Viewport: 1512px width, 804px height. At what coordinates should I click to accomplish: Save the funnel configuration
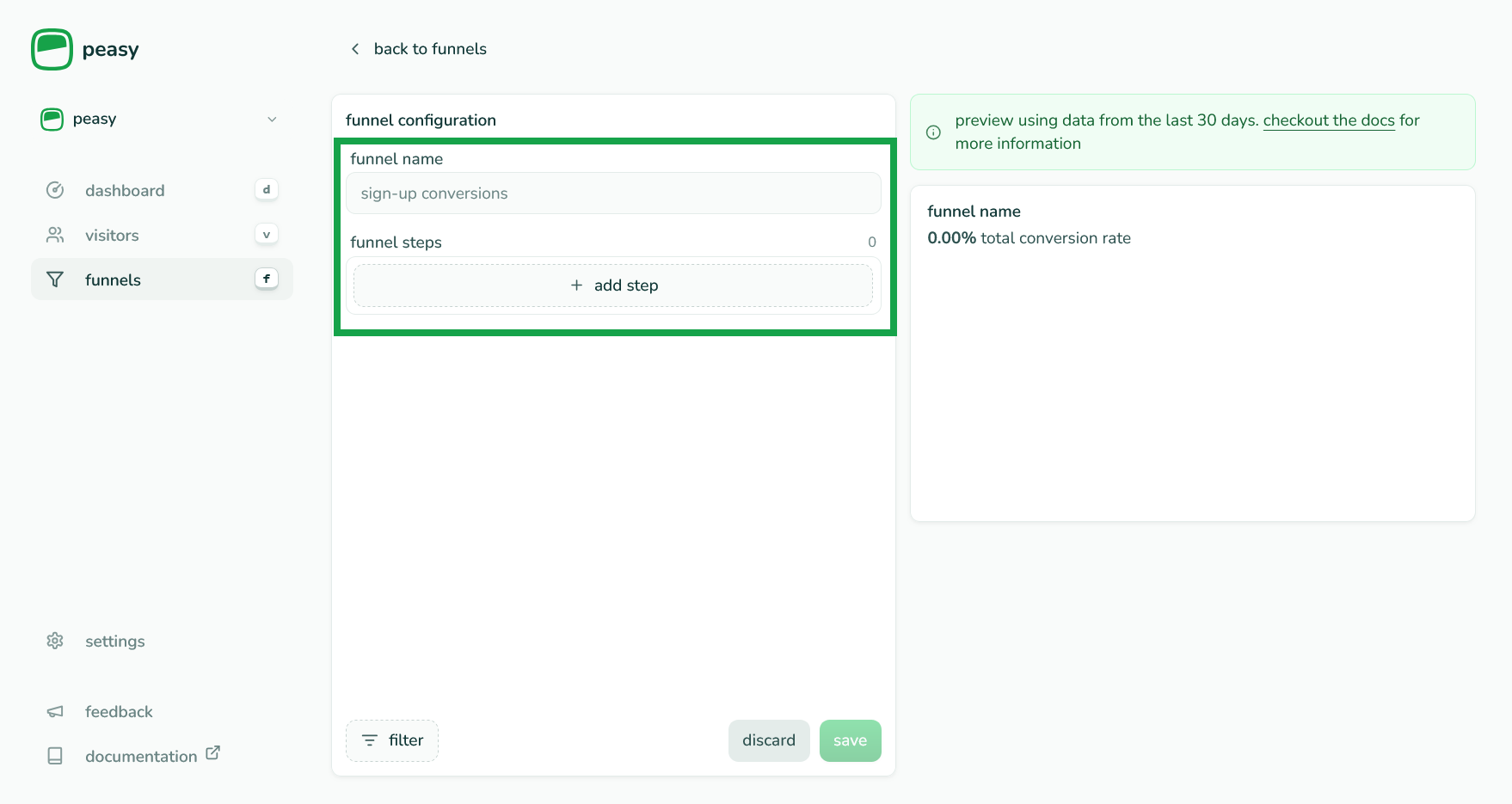[x=850, y=740]
